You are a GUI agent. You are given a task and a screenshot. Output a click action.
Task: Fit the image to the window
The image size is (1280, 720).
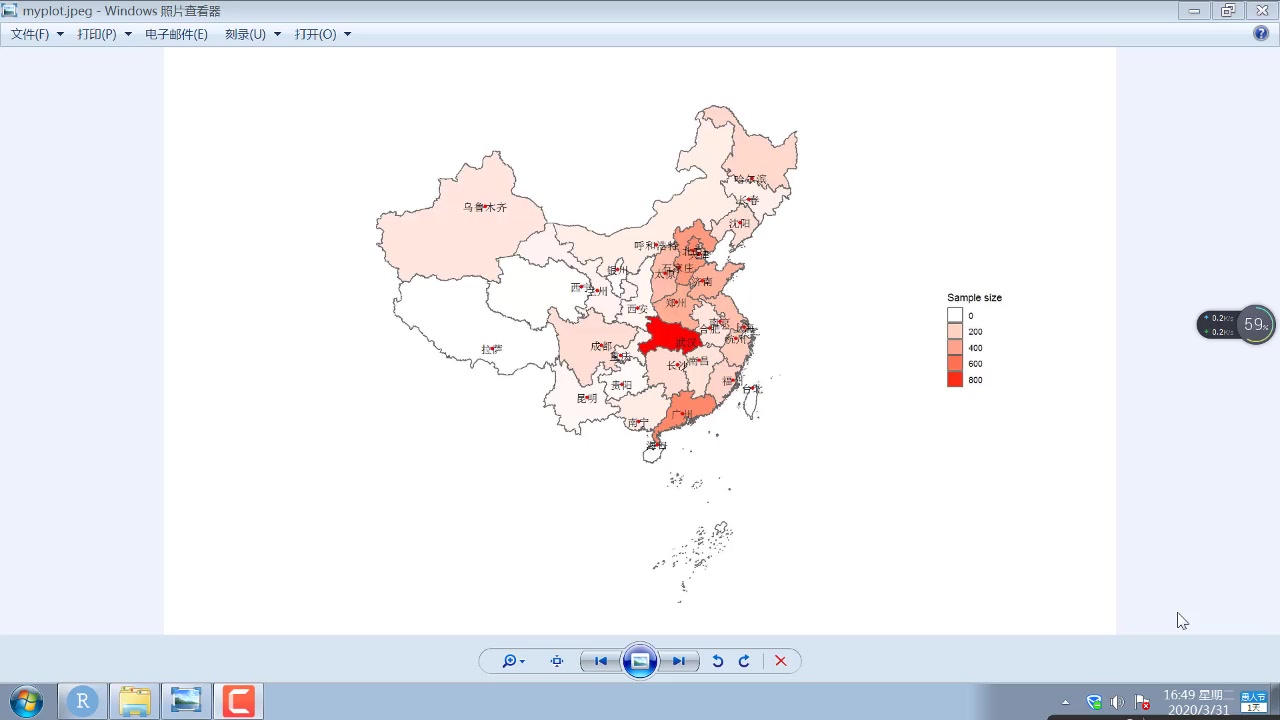[x=557, y=660]
